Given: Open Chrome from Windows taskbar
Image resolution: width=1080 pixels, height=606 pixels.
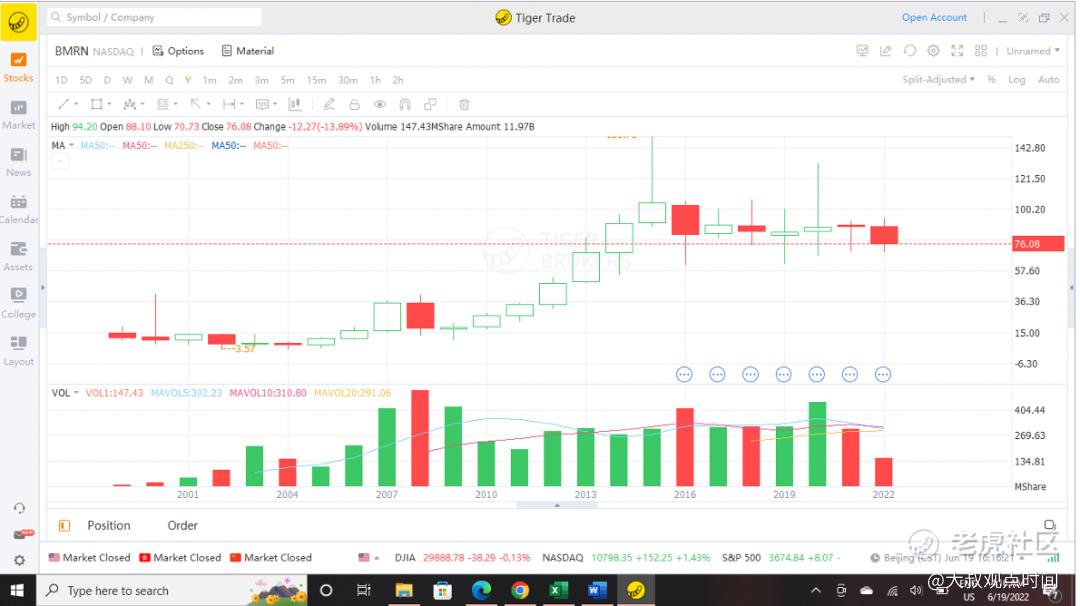Looking at the screenshot, I should 519,590.
